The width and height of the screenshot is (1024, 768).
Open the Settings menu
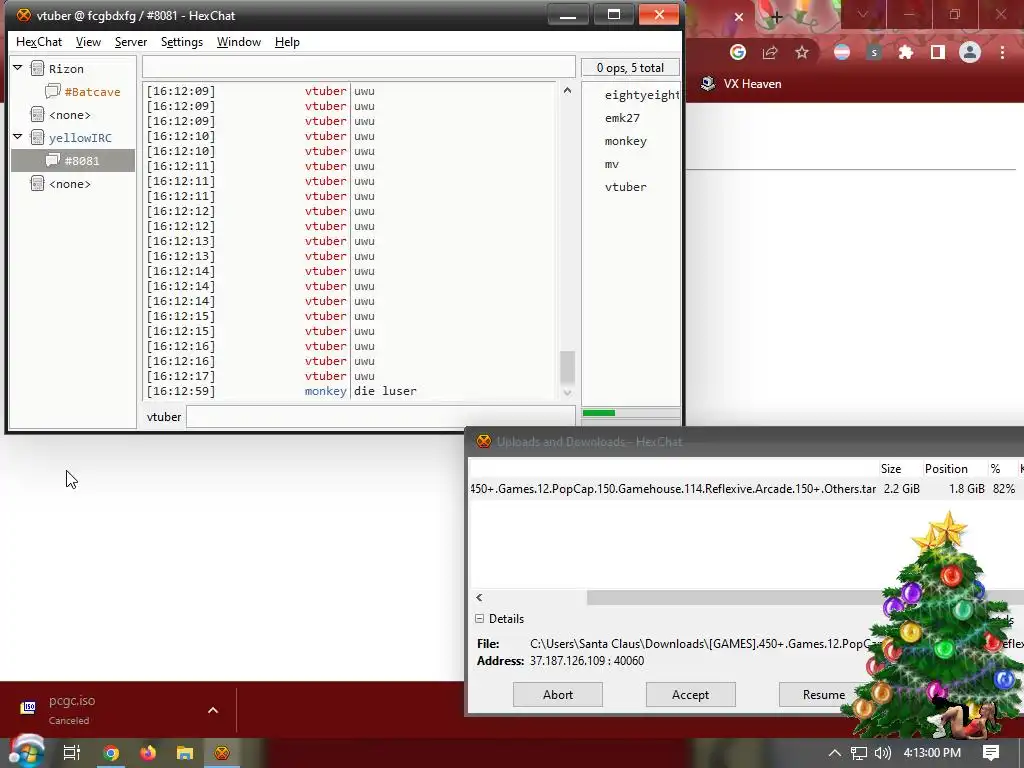pos(182,42)
